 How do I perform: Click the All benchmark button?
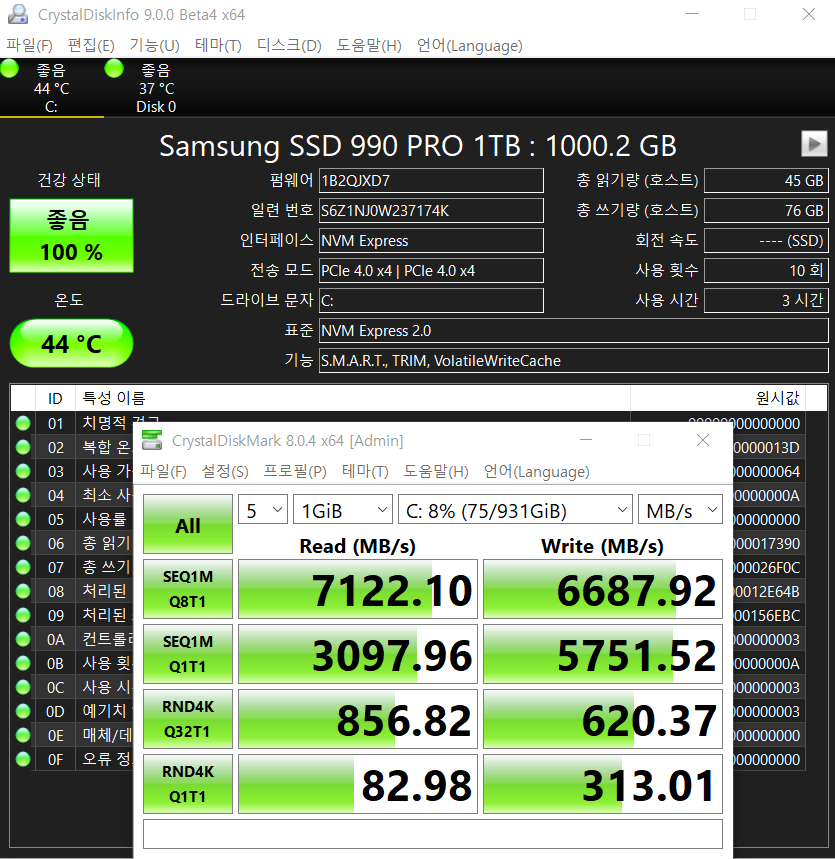188,524
